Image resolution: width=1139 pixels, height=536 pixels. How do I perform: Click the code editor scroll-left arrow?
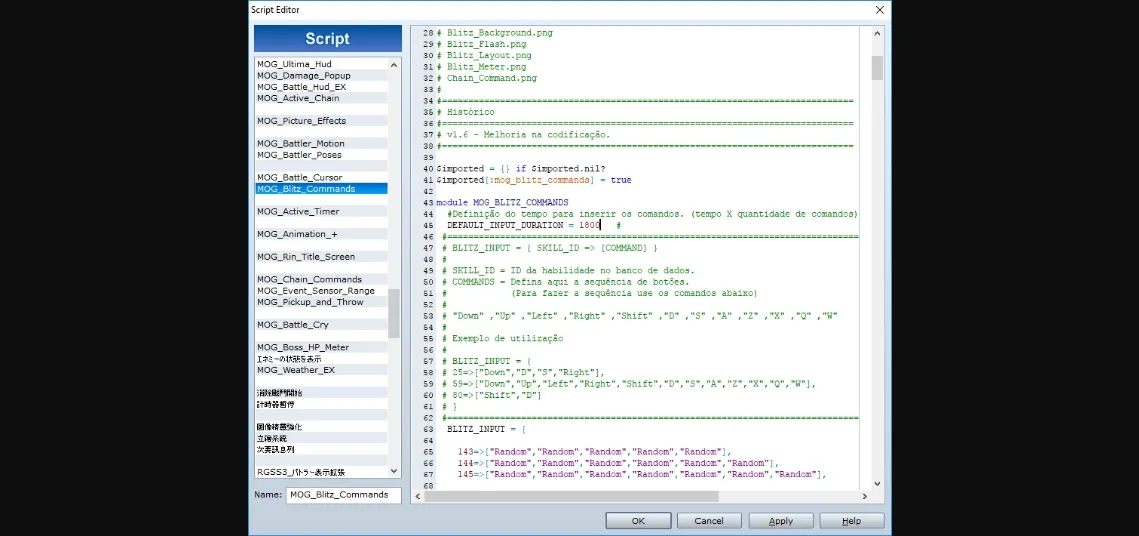coord(417,496)
